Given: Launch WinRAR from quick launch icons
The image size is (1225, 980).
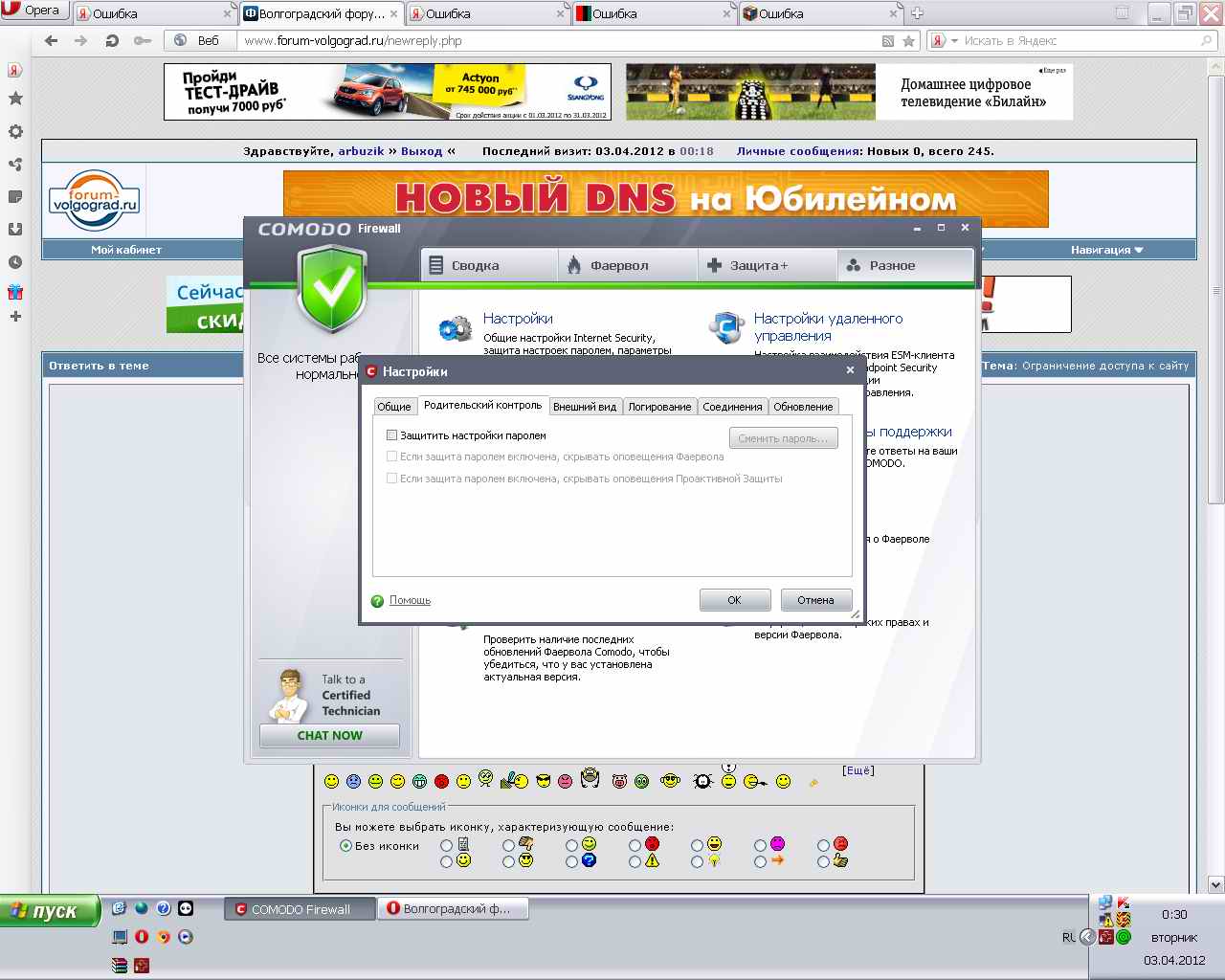Looking at the screenshot, I should click(120, 966).
